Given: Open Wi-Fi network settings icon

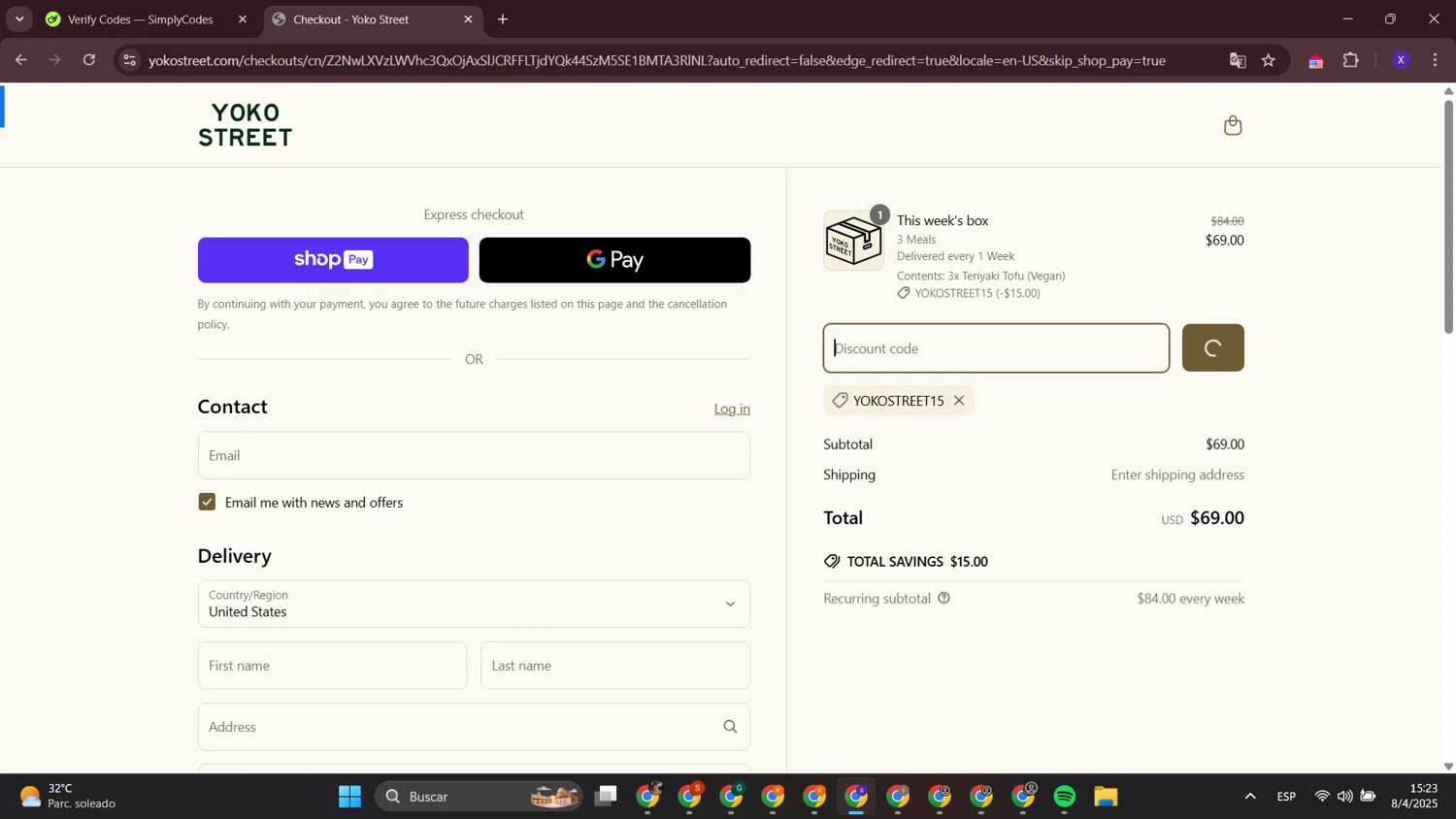Looking at the screenshot, I should tap(1322, 797).
